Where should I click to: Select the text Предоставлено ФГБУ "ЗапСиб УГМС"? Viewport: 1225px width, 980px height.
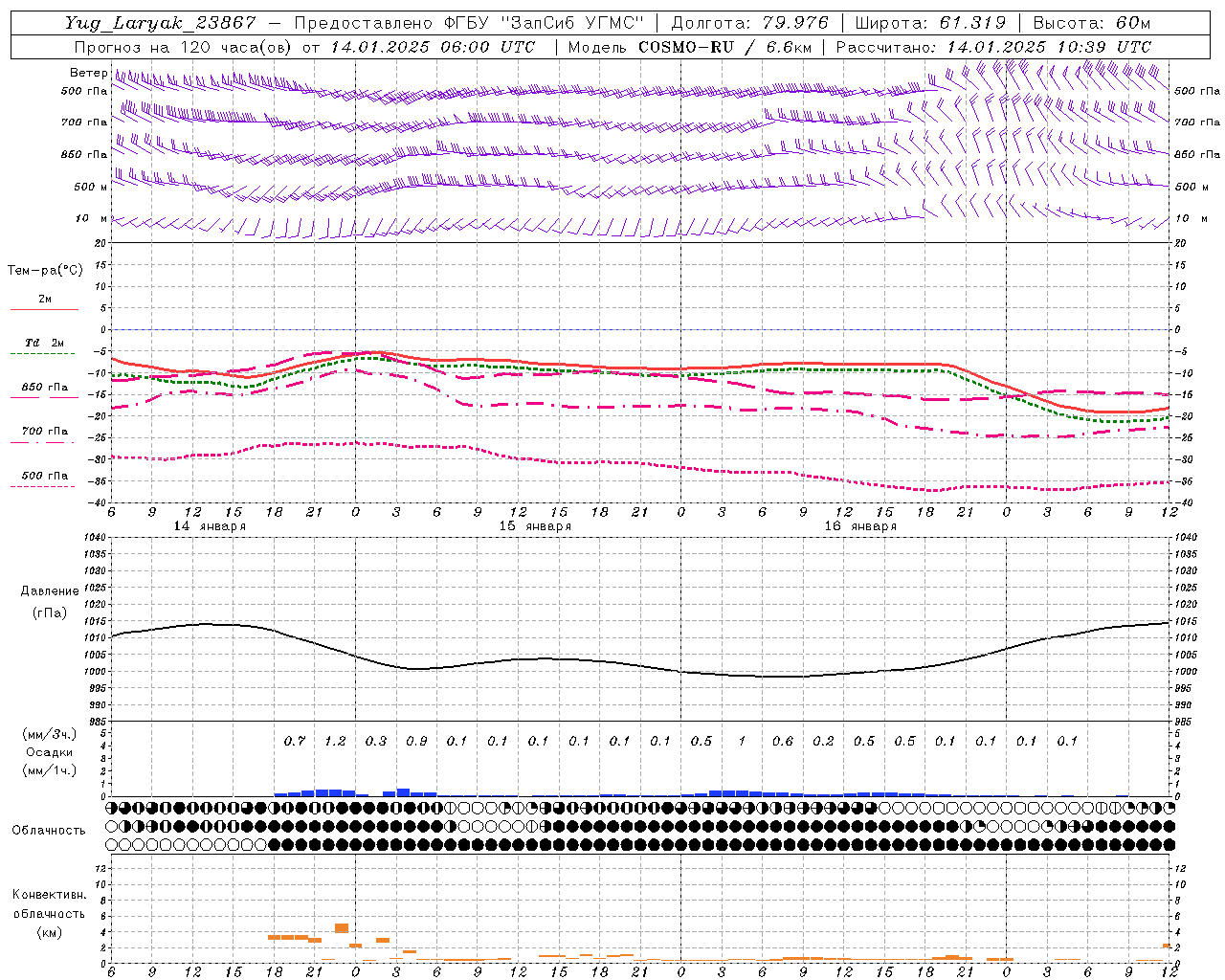point(470,23)
